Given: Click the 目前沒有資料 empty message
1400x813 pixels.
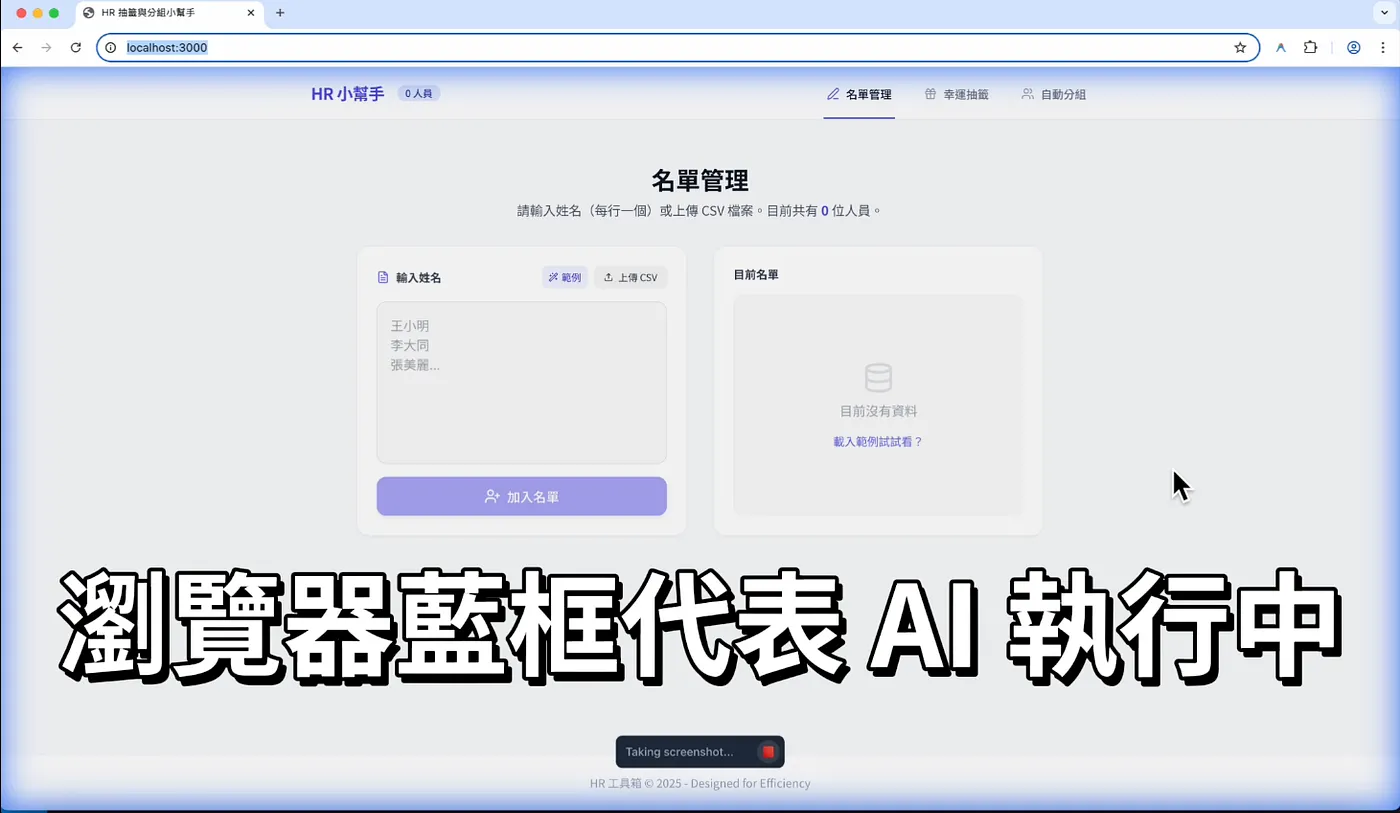Looking at the screenshot, I should (x=878, y=411).
